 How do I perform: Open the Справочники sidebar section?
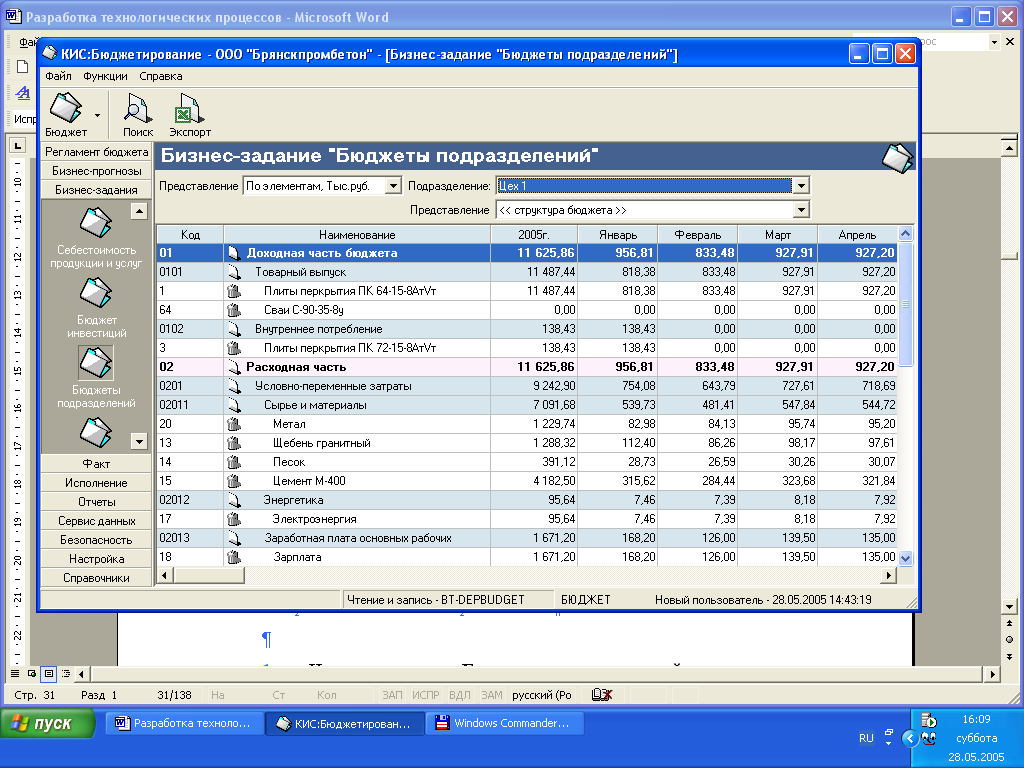pyautogui.click(x=96, y=578)
